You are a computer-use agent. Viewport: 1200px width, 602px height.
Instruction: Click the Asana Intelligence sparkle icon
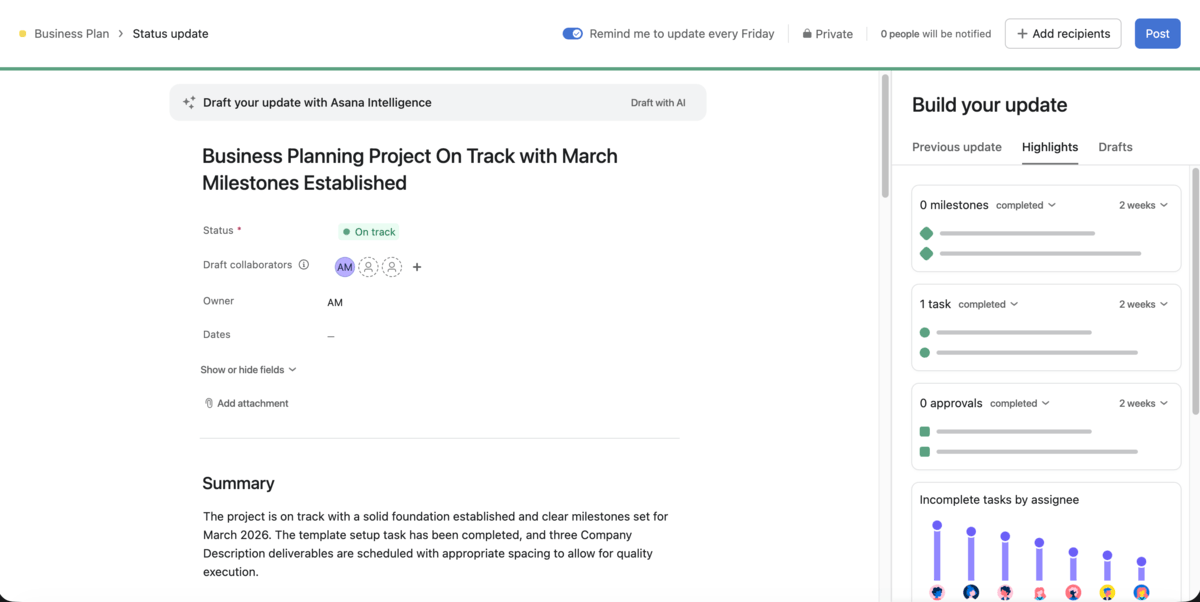pyautogui.click(x=188, y=102)
